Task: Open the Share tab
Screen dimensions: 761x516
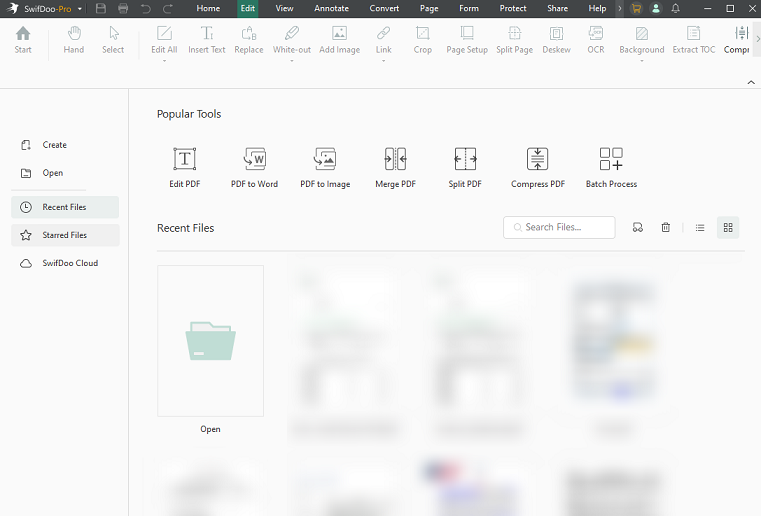Action: coord(558,8)
